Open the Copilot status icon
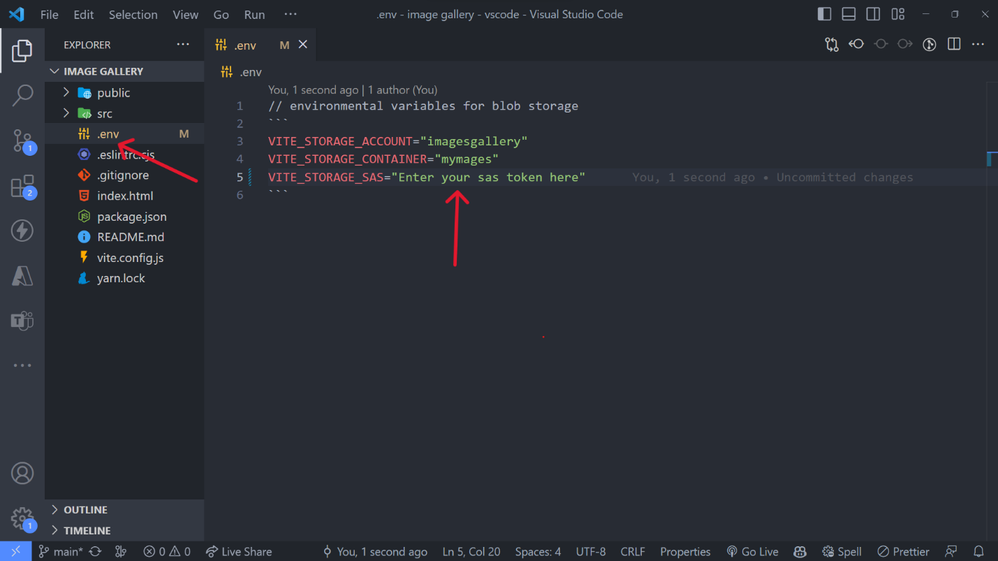Image resolution: width=998 pixels, height=561 pixels. click(800, 551)
